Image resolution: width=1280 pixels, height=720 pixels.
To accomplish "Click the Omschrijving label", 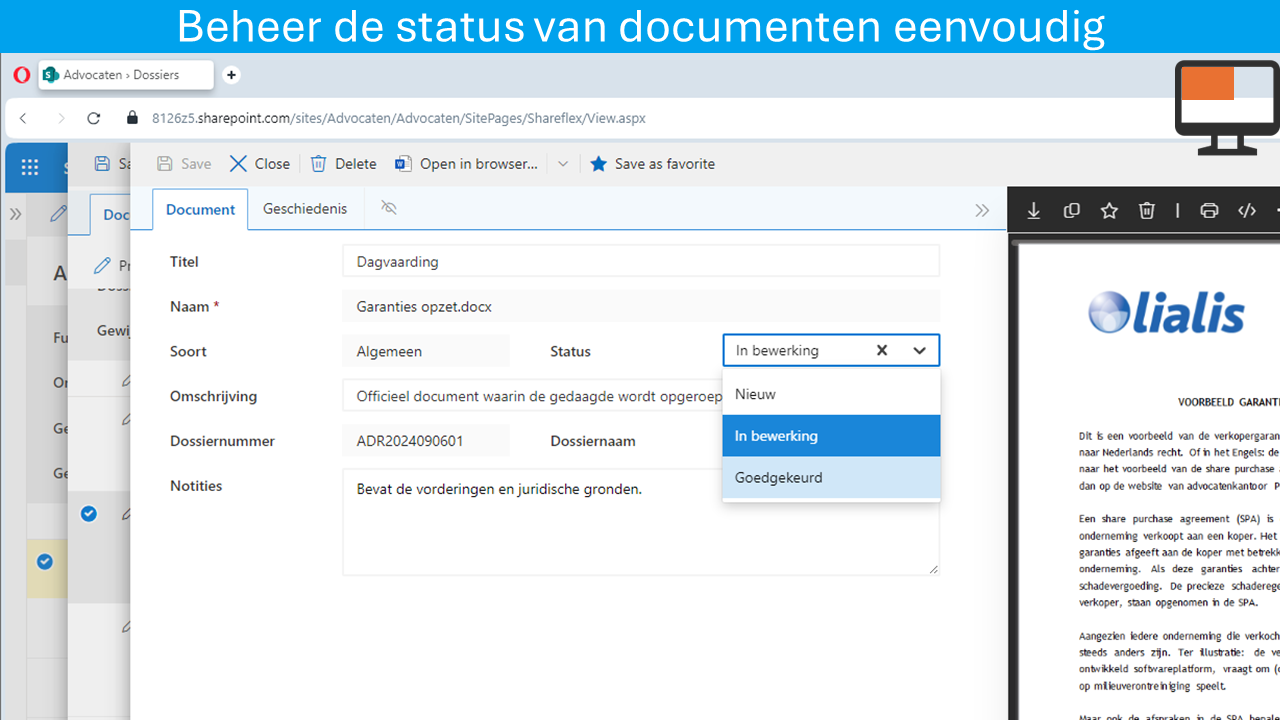I will [x=213, y=396].
